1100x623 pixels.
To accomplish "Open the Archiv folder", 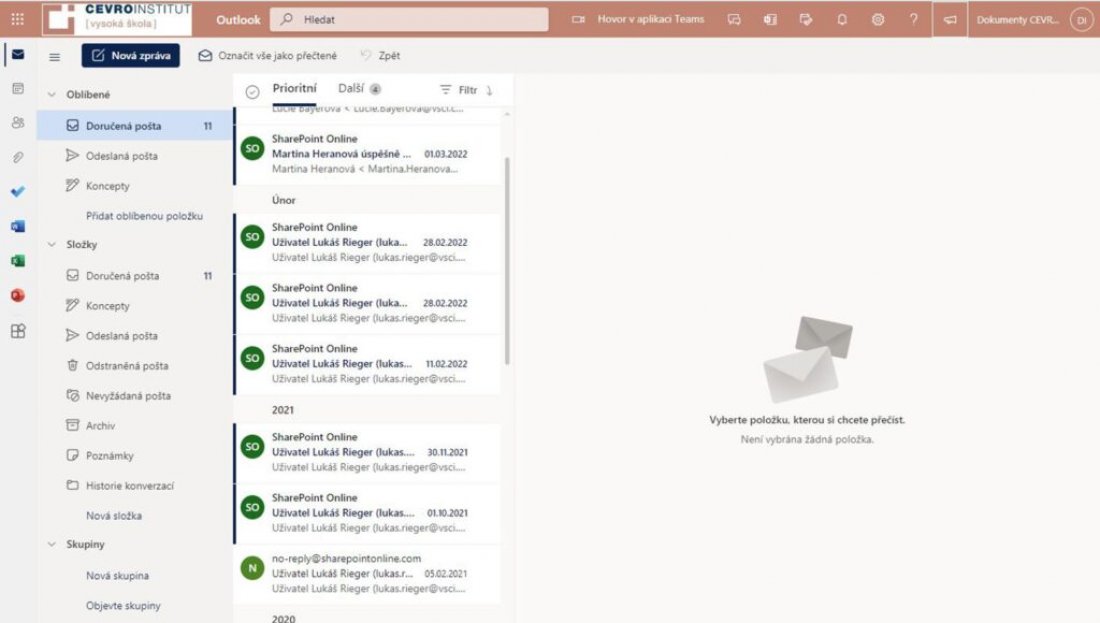I will [x=135, y=426].
